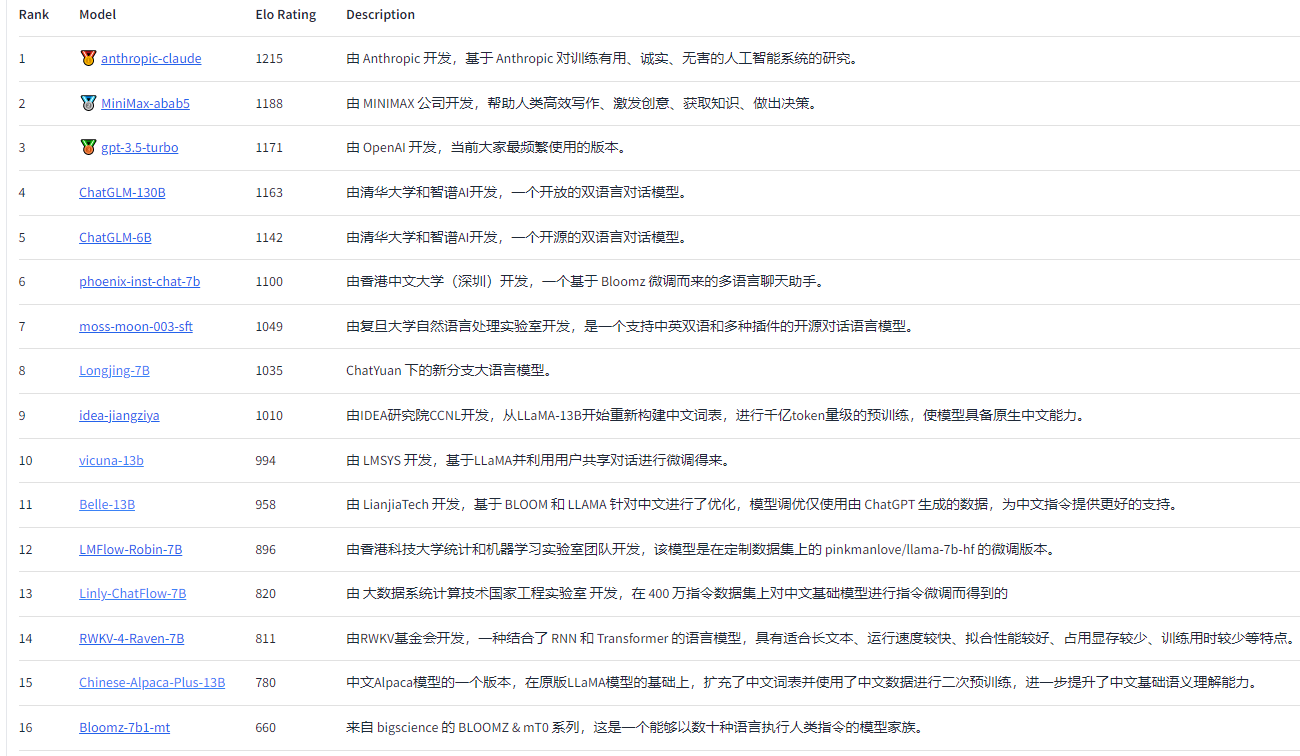This screenshot has width=1300, height=756.
Task: Open the Bloomz-7b1-mt link
Action: coord(124,727)
